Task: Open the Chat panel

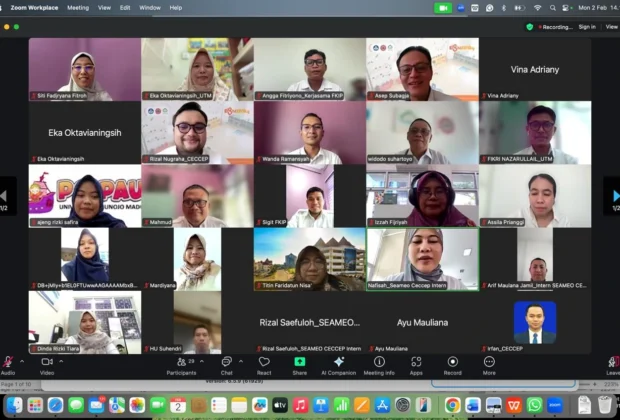Action: 226,364
